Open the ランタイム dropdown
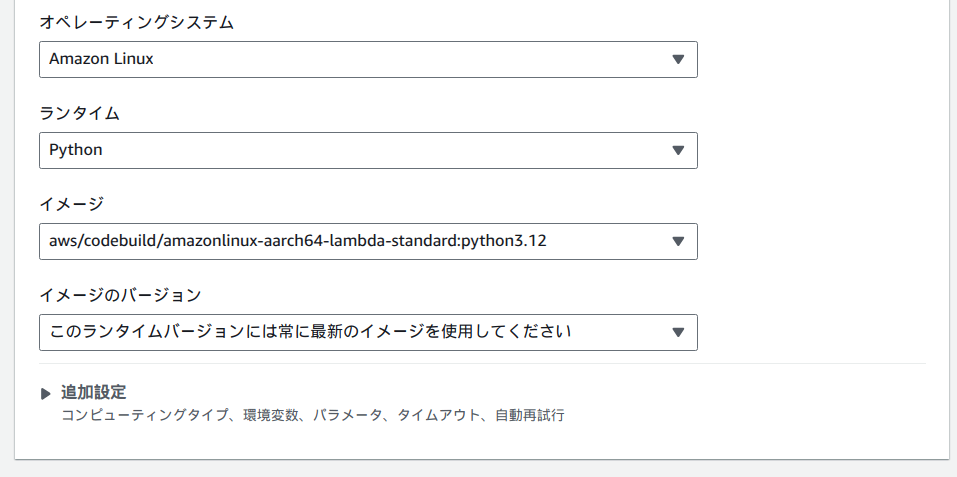Image resolution: width=957 pixels, height=477 pixels. (x=368, y=150)
